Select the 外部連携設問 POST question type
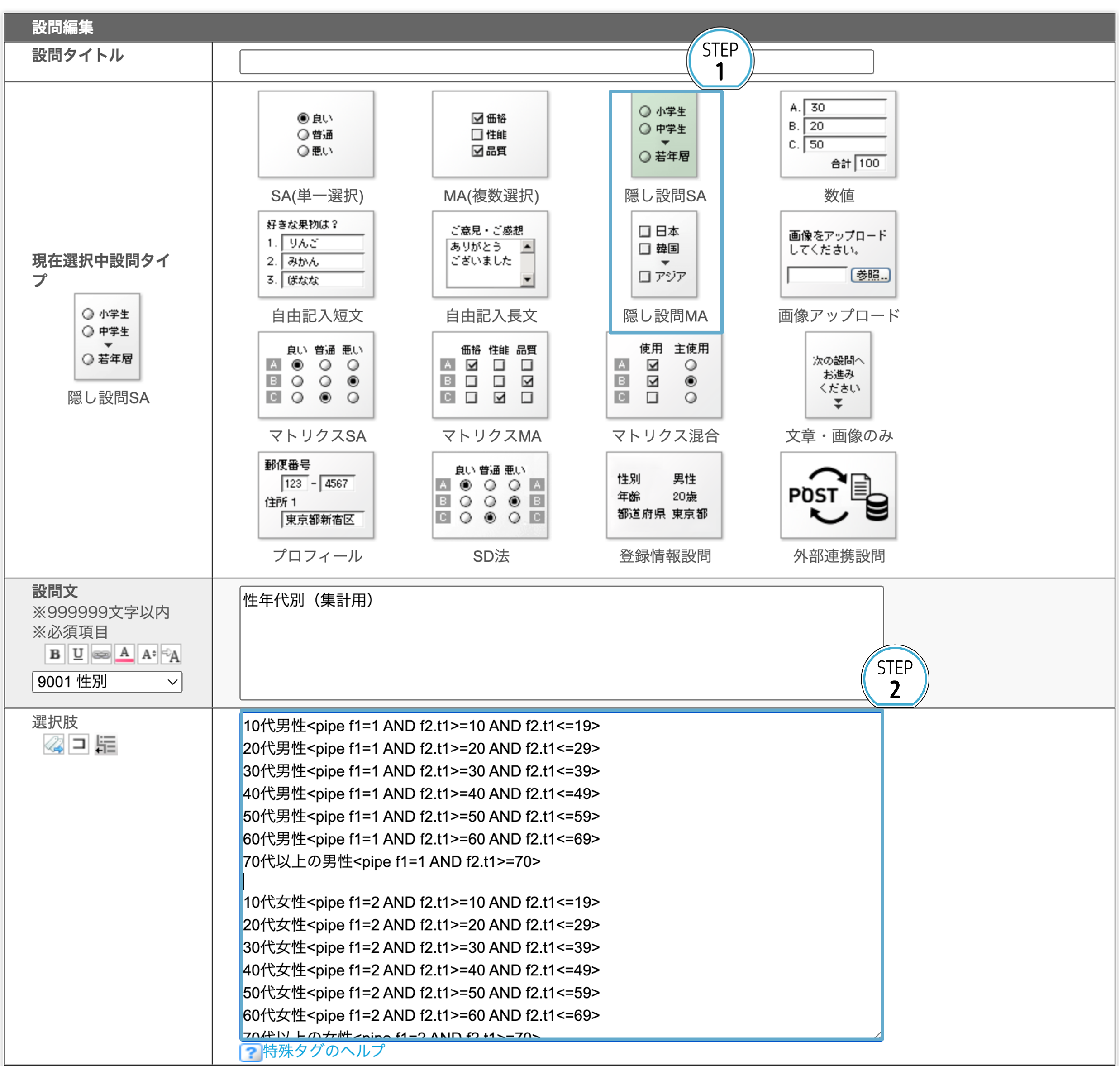Image resolution: width=1120 pixels, height=1066 pixels. coord(838,495)
